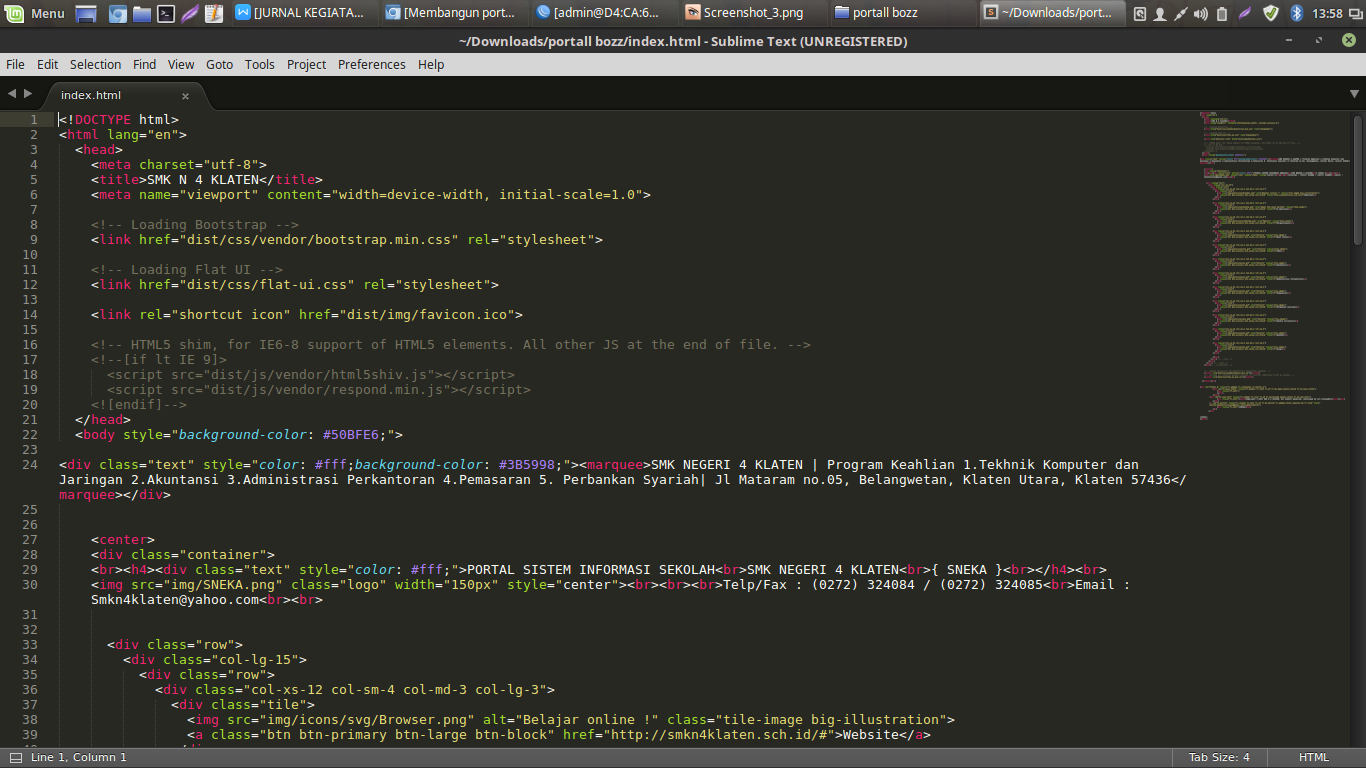The height and width of the screenshot is (768, 1366).
Task: Launch the Chromium browser from the panel
Action: click(117, 13)
